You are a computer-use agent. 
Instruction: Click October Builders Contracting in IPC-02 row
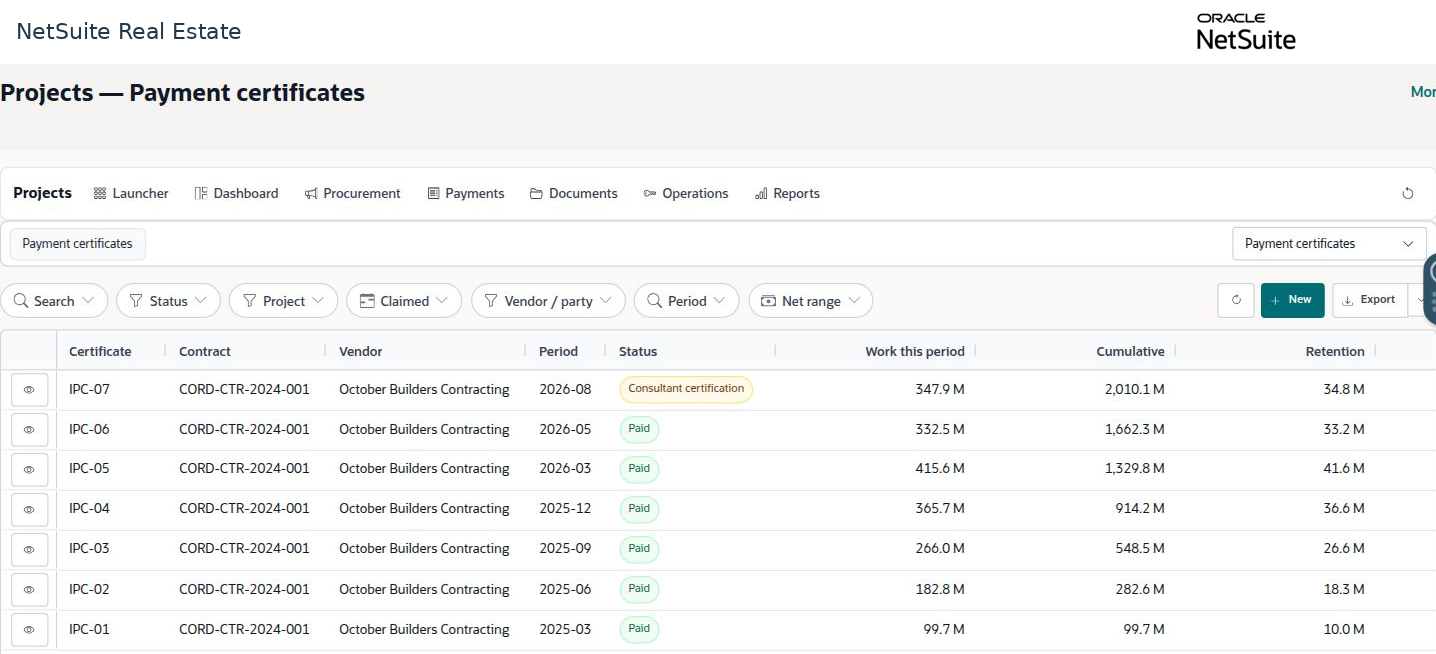(x=424, y=590)
